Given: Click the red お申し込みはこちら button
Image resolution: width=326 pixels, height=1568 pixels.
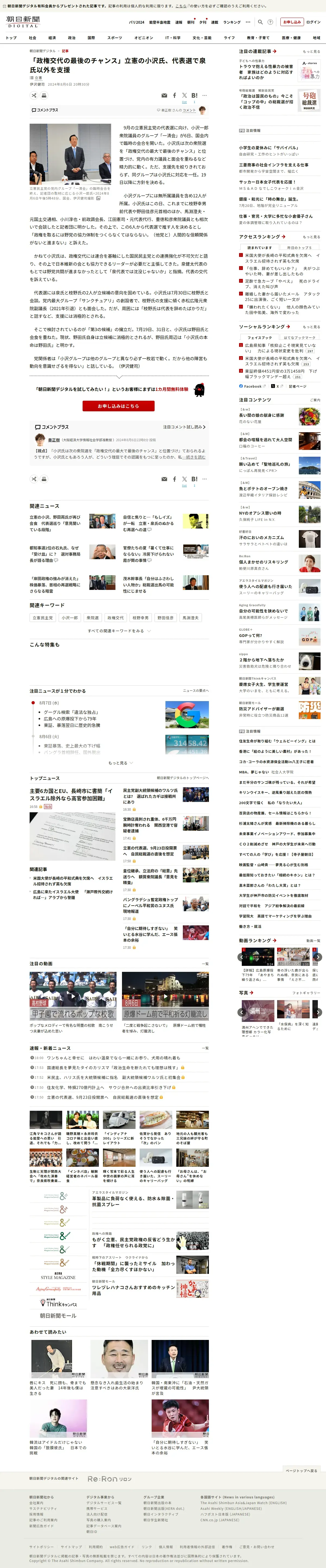Looking at the screenshot, I should click(119, 406).
